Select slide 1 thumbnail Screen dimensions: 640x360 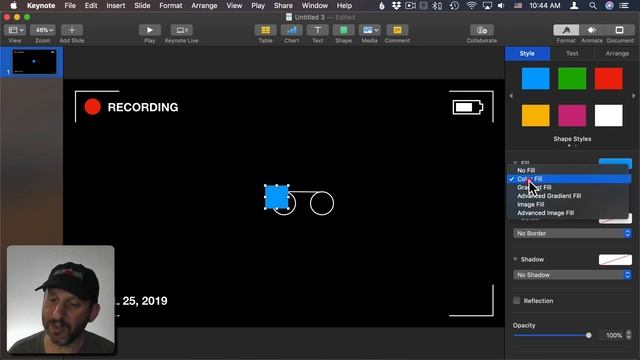point(34,62)
